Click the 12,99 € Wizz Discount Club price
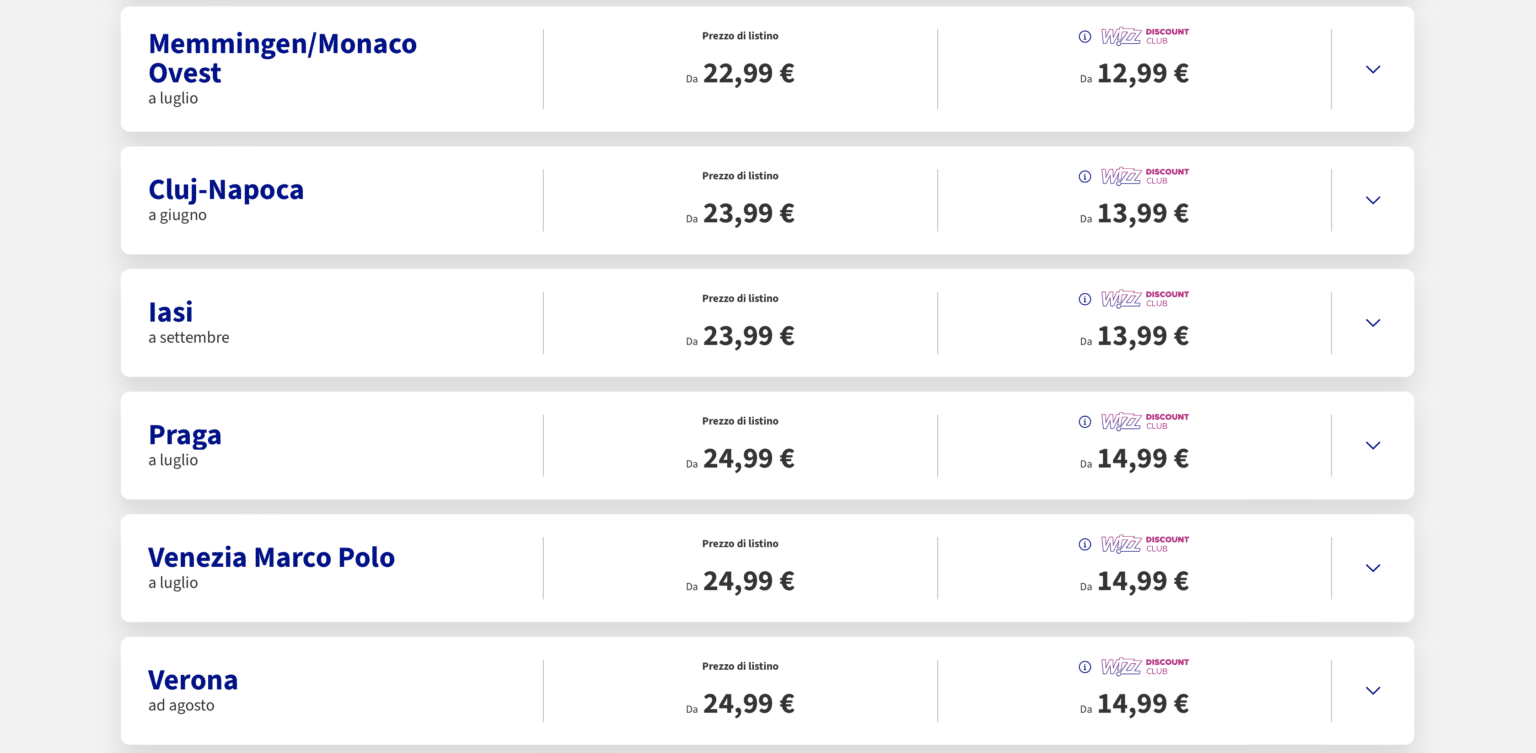Screen dimensions: 1536x753 pyautogui.click(x=1142, y=74)
